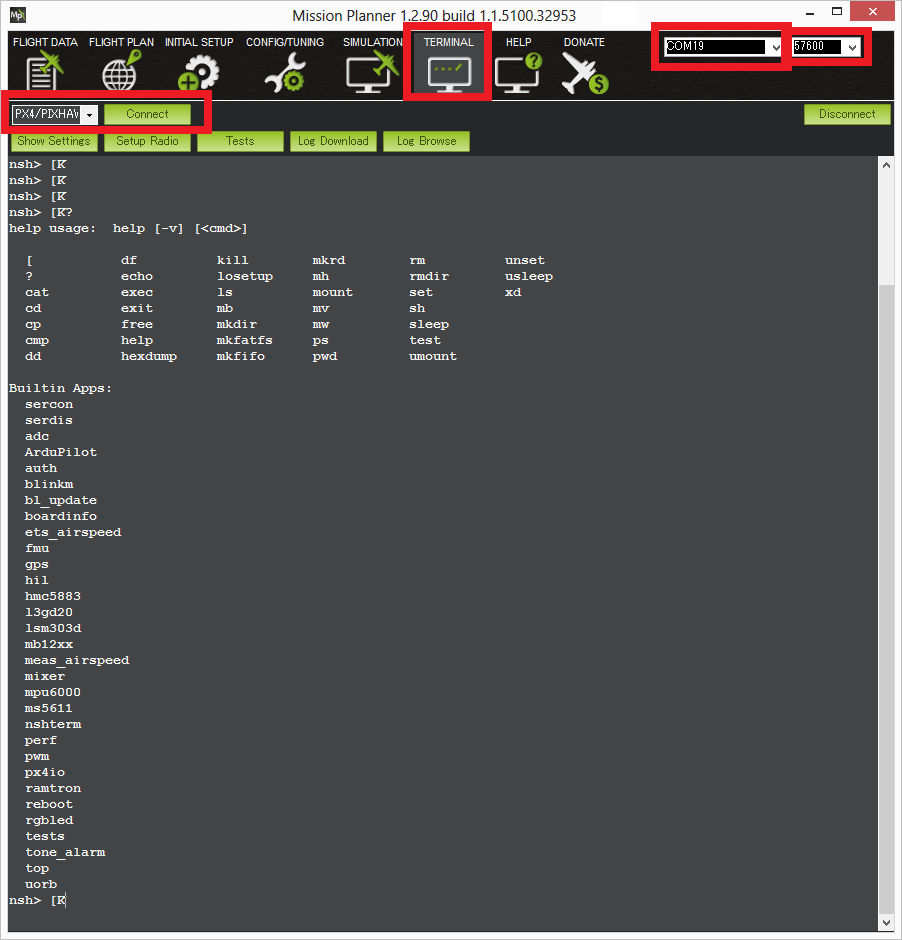Screen dimensions: 902x940
Task: Expand the PX4/PIXHAWK board type dropdown
Action: (90, 115)
